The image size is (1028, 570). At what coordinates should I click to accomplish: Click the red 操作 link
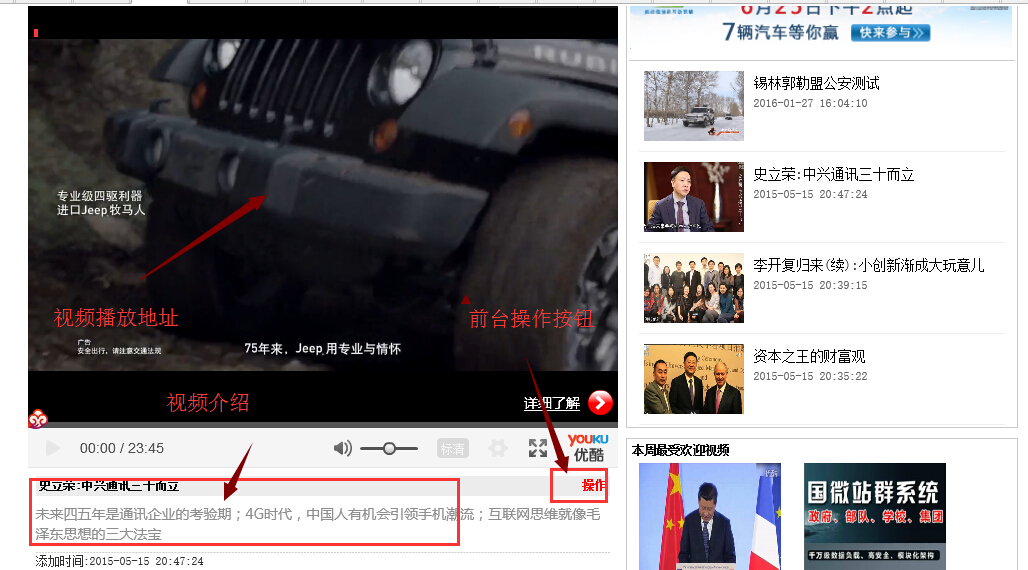click(x=593, y=486)
